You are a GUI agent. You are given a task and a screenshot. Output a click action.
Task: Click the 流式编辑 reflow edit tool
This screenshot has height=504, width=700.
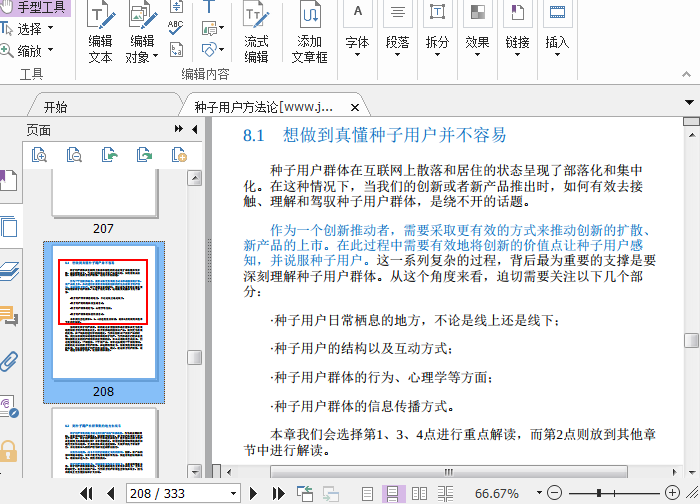(256, 33)
